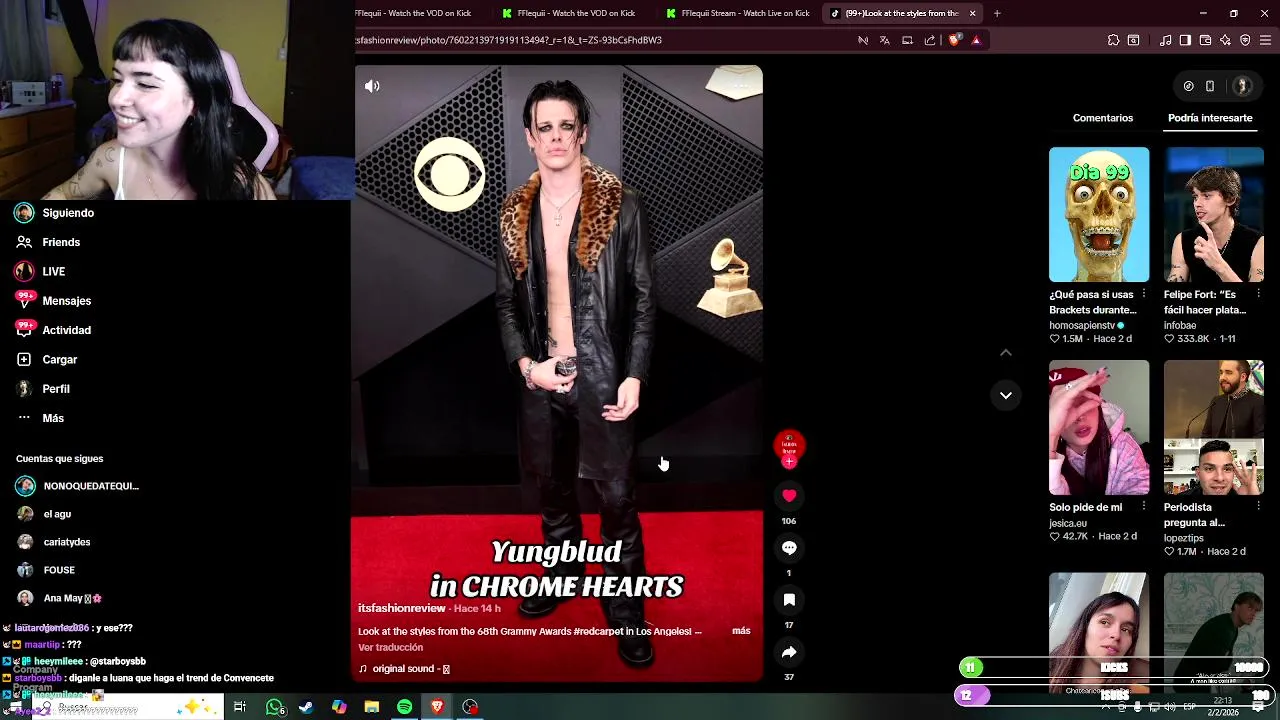Image resolution: width=1280 pixels, height=720 pixels.
Task: Open the jesica.eu creator profile
Action: click(x=1068, y=523)
